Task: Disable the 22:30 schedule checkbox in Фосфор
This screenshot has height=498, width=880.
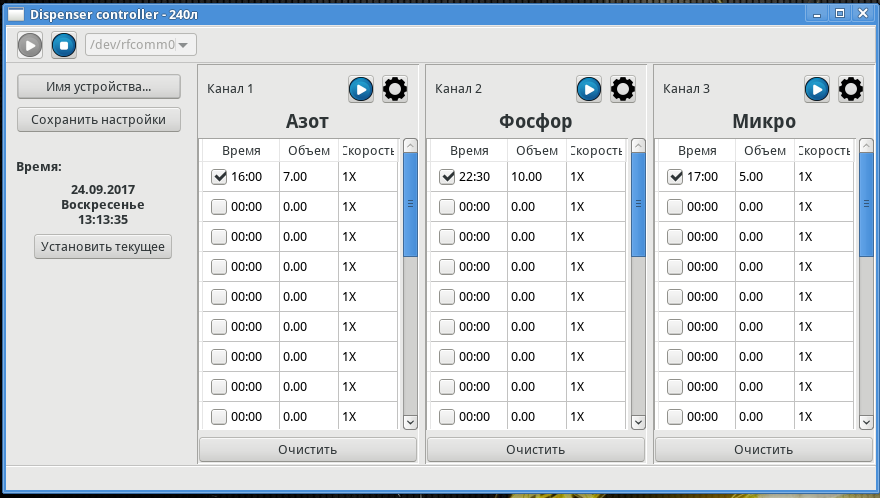Action: click(448, 177)
